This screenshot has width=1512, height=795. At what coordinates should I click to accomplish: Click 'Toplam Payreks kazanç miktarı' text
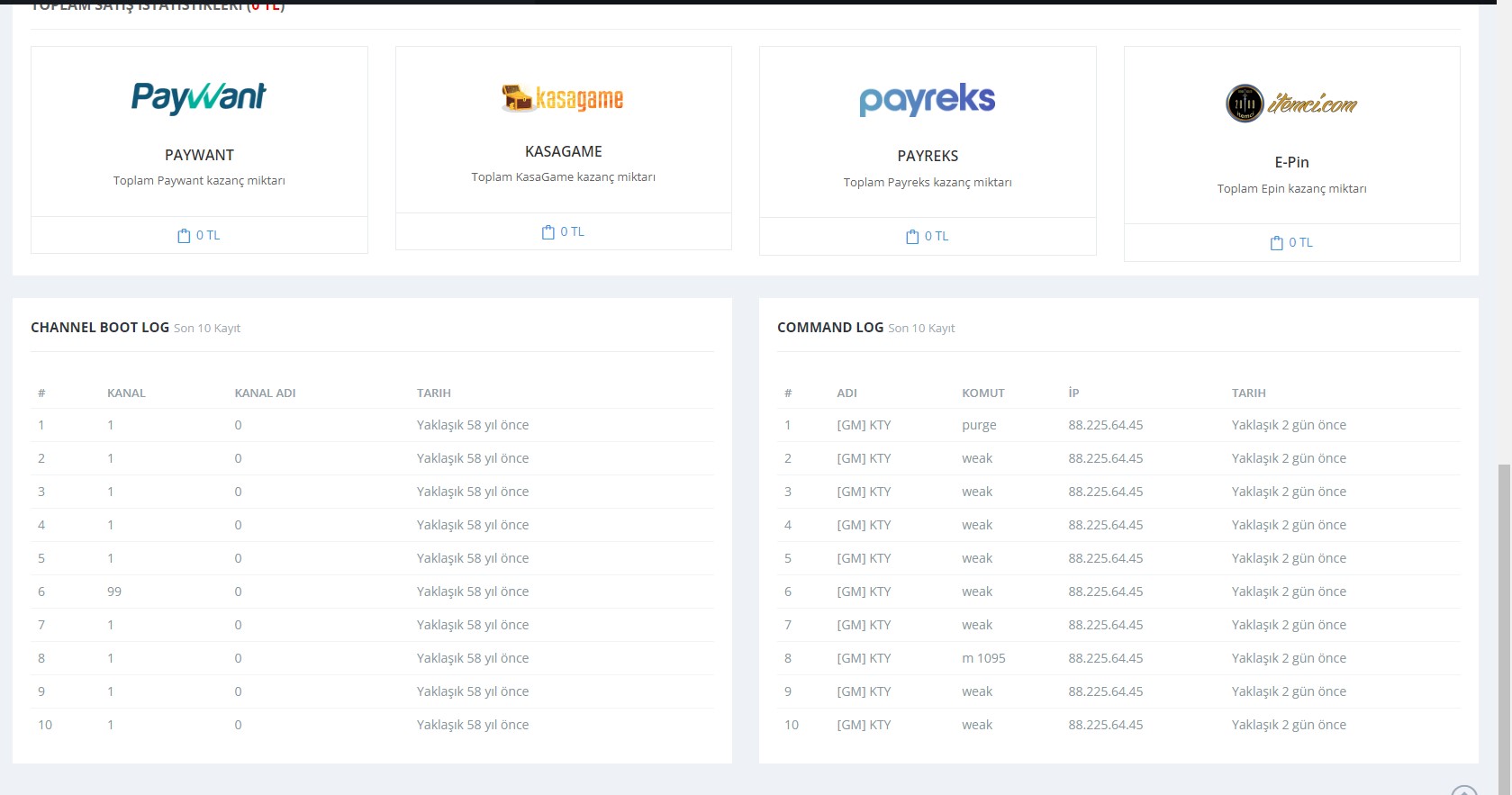(x=928, y=183)
